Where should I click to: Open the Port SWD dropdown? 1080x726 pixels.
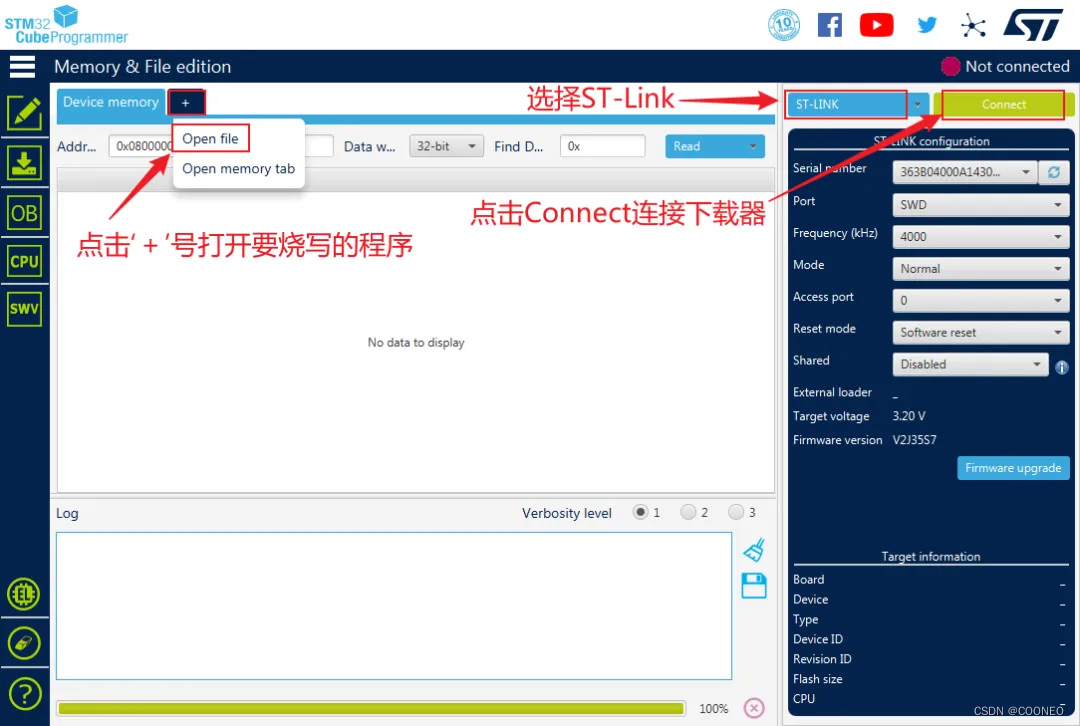point(981,205)
